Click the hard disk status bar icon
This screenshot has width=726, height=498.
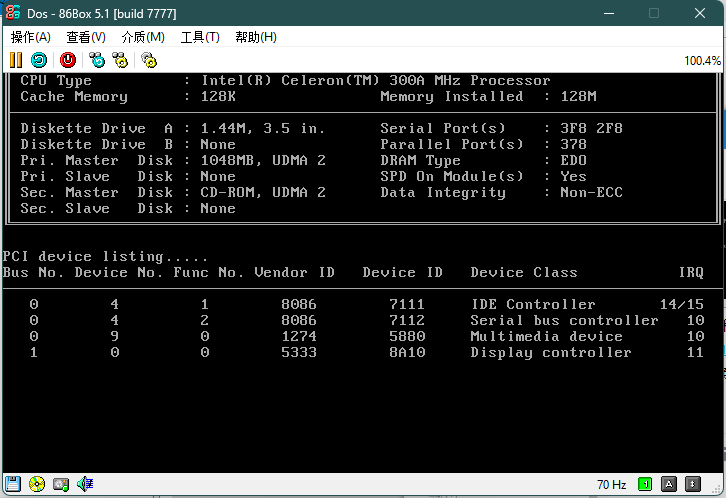(x=61, y=485)
